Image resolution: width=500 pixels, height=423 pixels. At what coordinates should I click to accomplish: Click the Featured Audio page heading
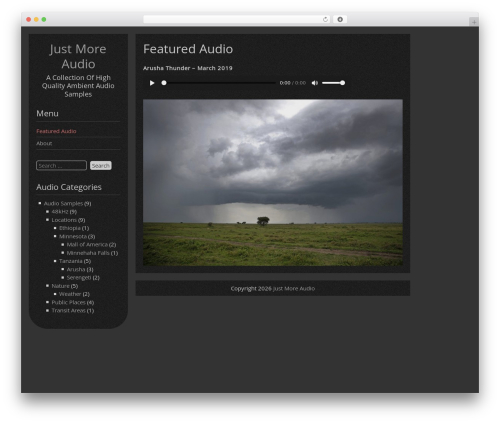tap(188, 49)
